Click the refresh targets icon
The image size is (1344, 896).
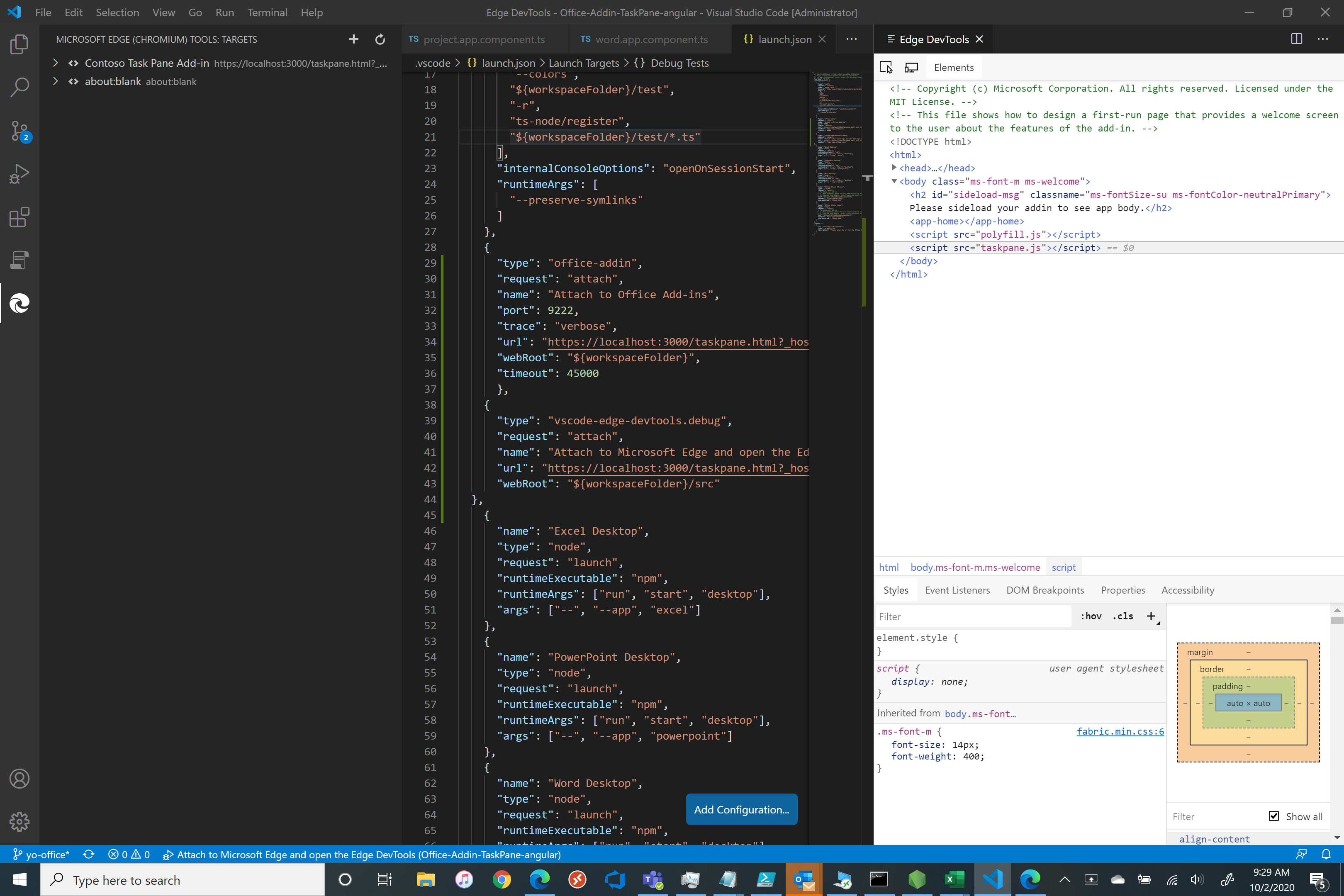[380, 39]
